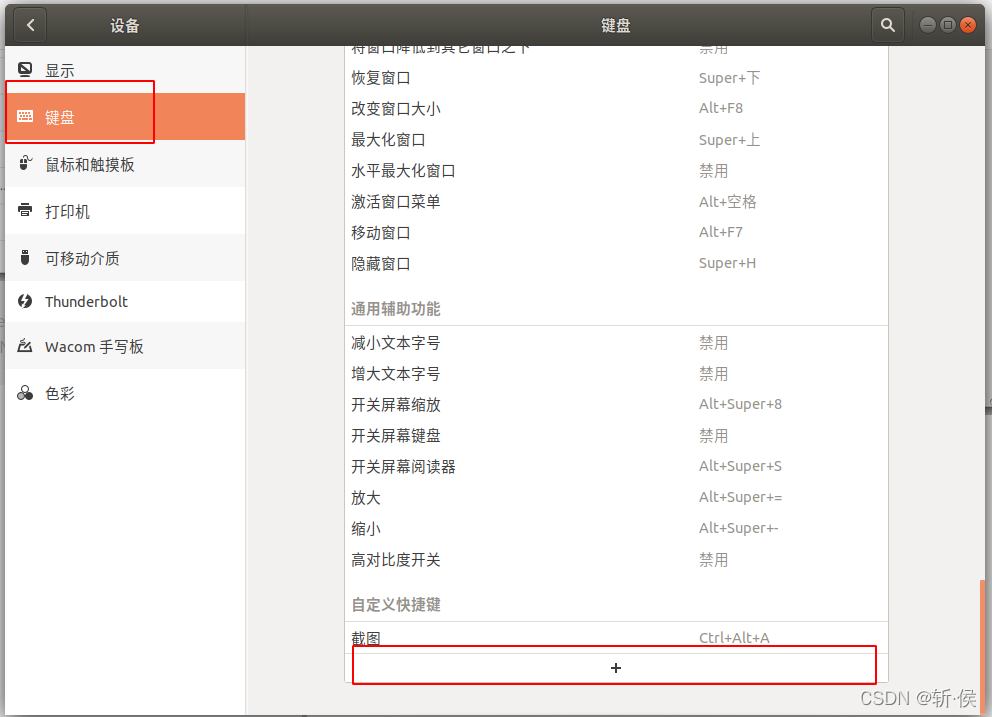Viewport: 992px width, 717px height.
Task: Click the orange vertical scrollbar handle
Action: point(982,647)
